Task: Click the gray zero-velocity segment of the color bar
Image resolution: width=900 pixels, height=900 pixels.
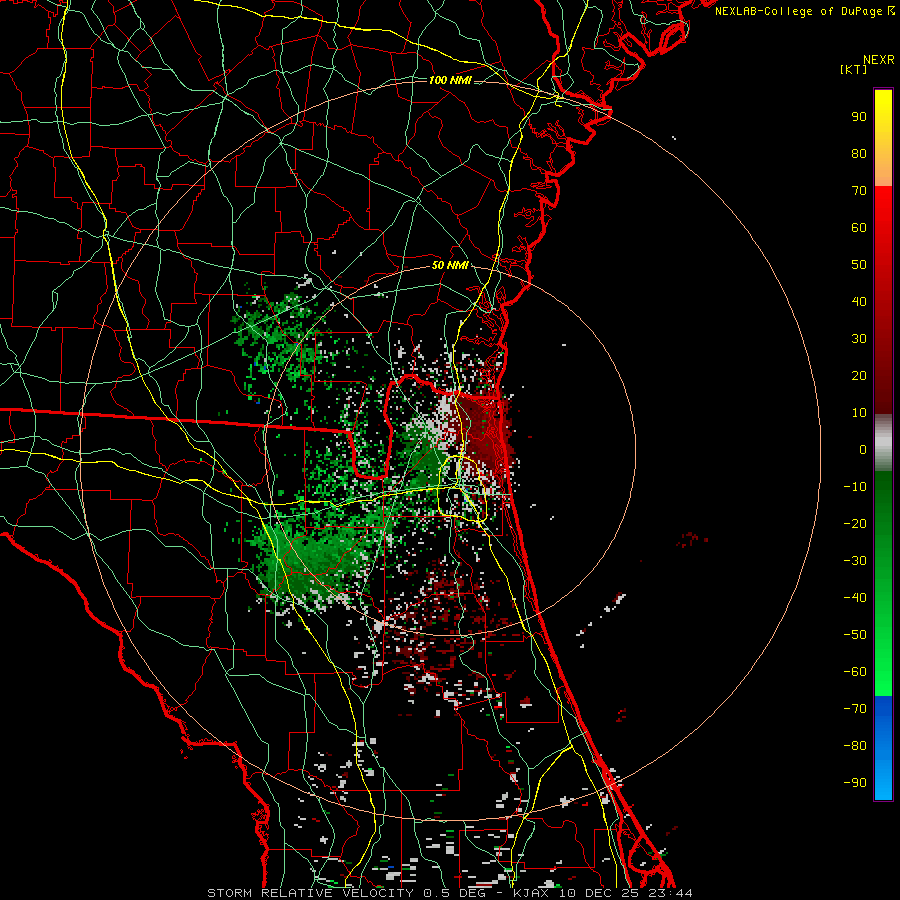Action: [x=883, y=443]
